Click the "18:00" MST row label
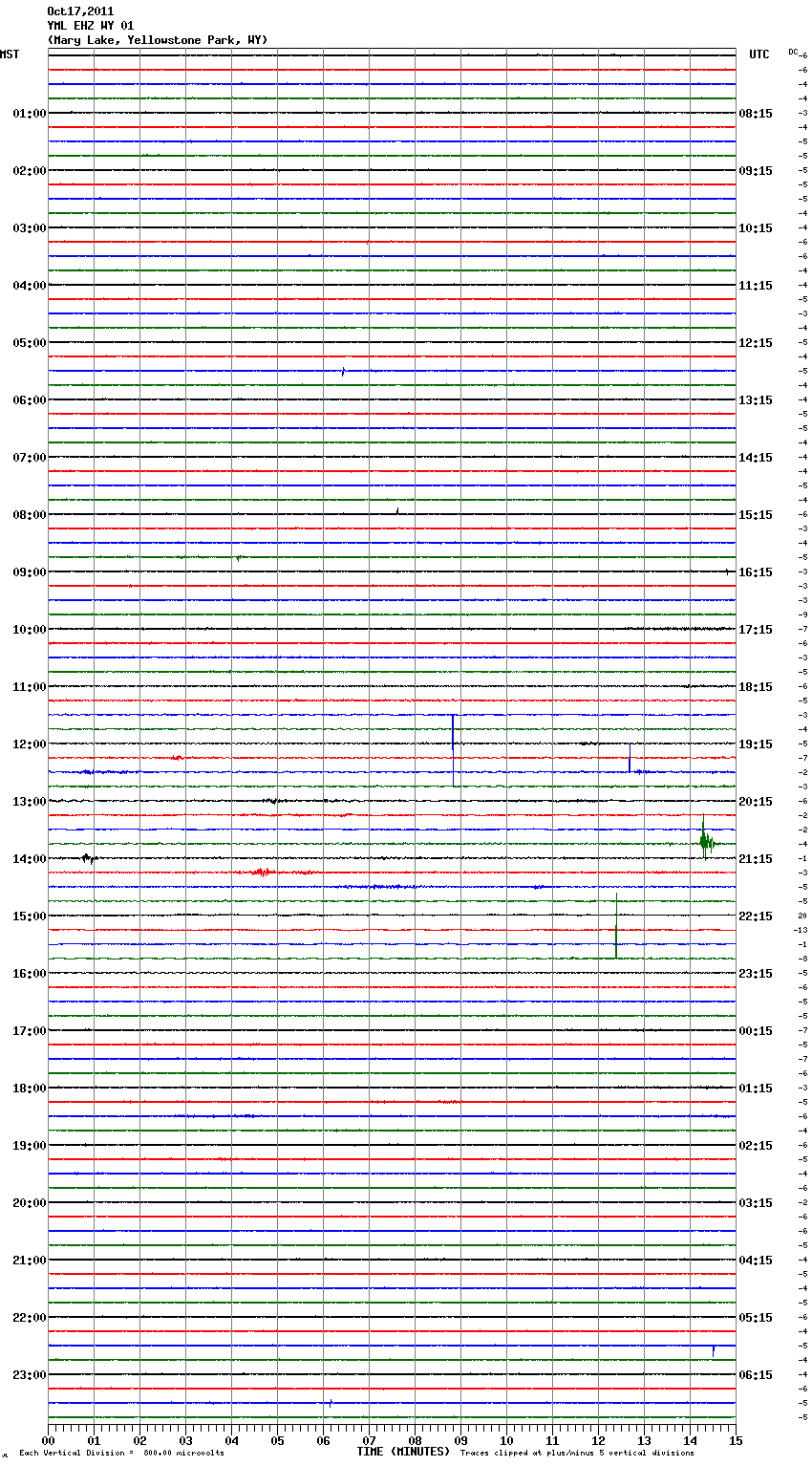The width and height of the screenshot is (812, 1466). pyautogui.click(x=30, y=1089)
